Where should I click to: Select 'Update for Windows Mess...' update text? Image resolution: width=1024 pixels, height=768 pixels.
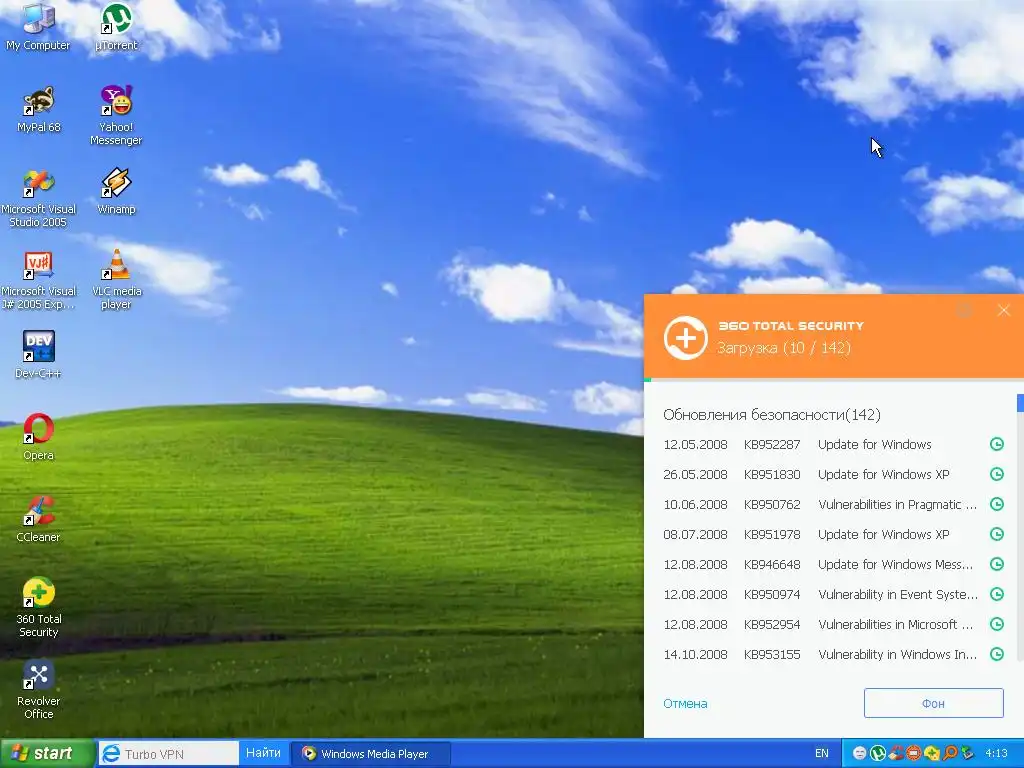895,564
